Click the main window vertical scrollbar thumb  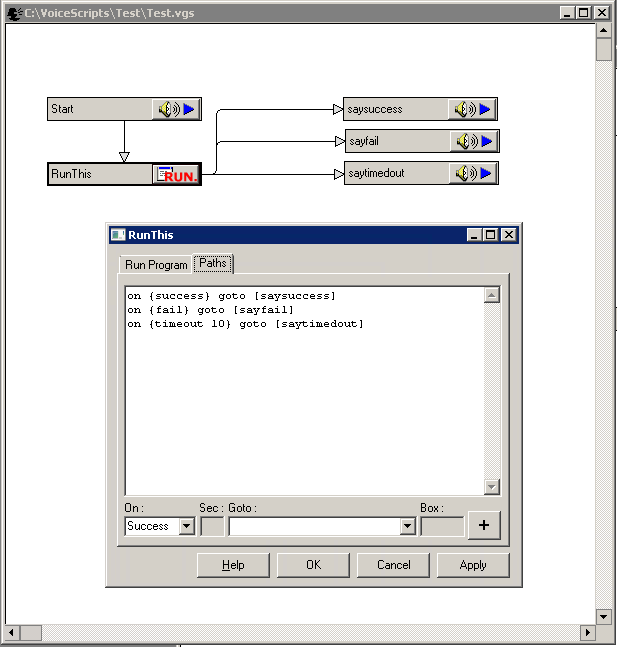603,49
